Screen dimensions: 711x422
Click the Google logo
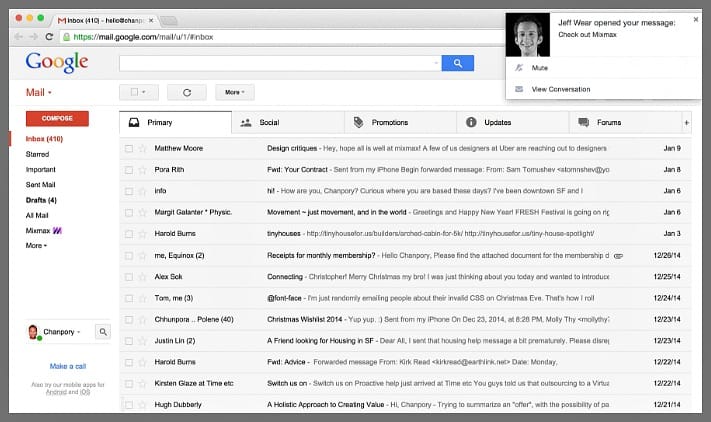click(x=57, y=62)
